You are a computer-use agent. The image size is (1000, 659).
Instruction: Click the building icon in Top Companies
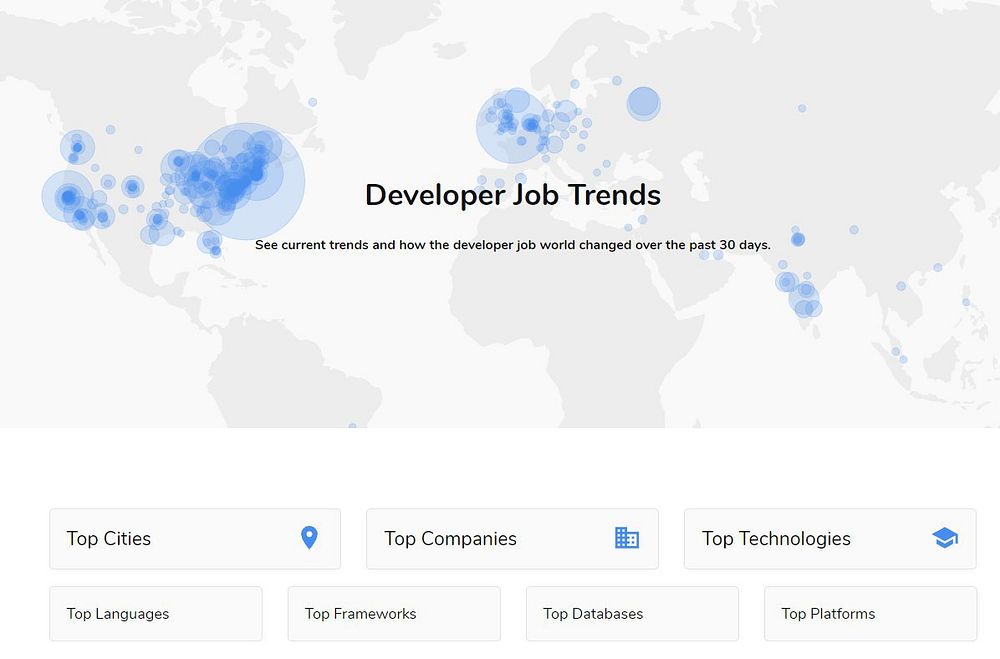click(627, 538)
